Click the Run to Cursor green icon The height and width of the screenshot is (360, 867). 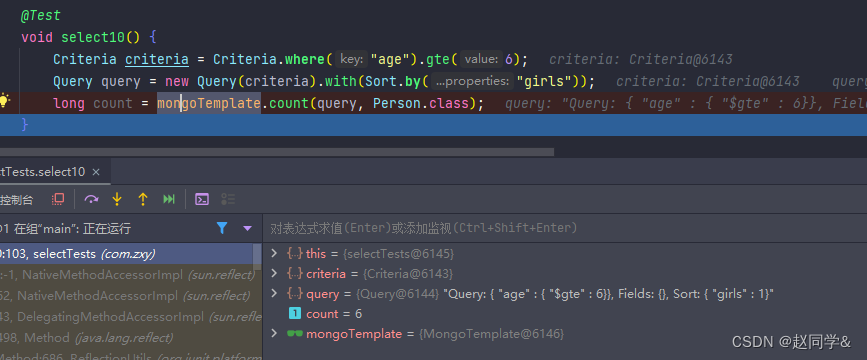(169, 199)
